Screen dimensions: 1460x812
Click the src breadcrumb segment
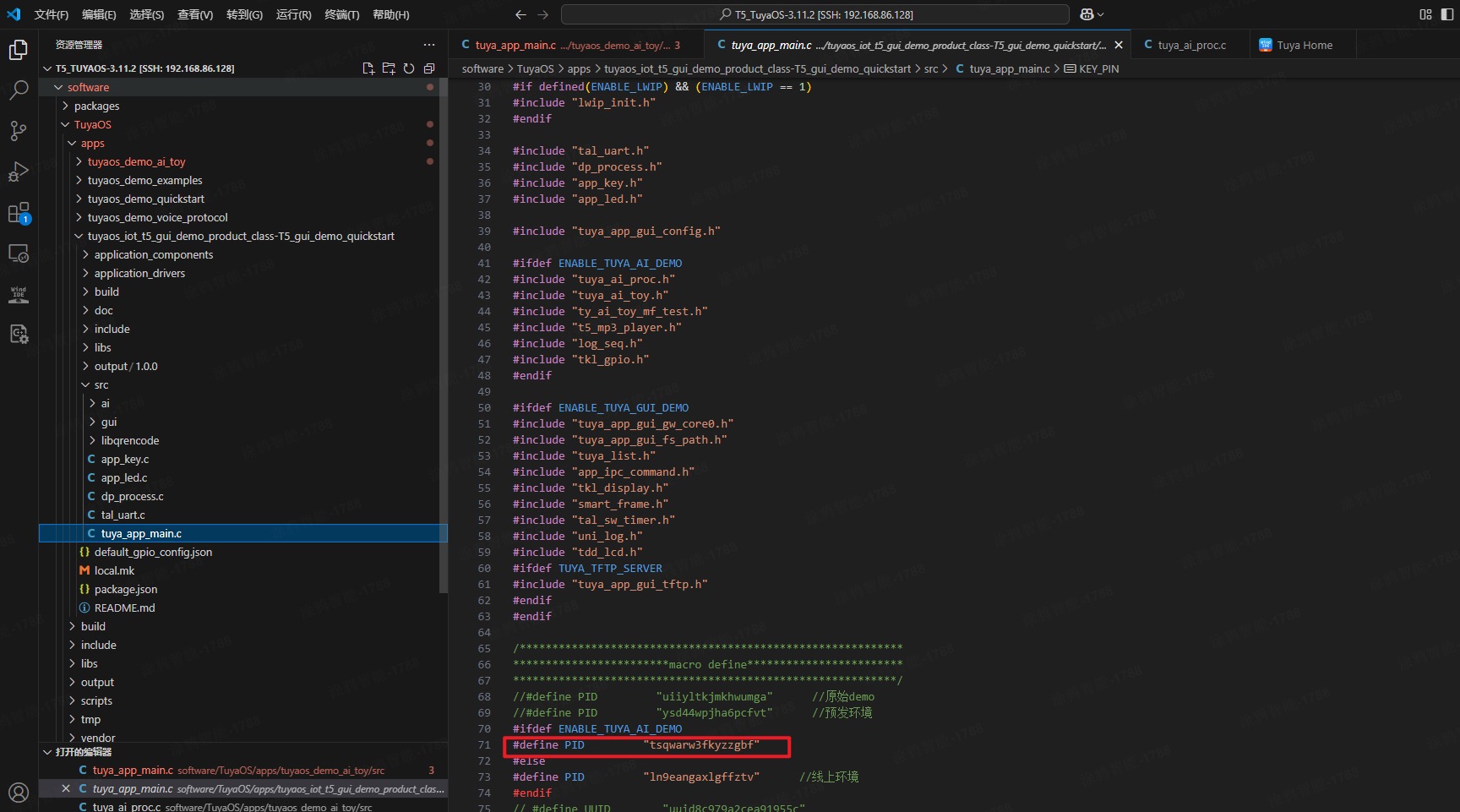pos(930,68)
